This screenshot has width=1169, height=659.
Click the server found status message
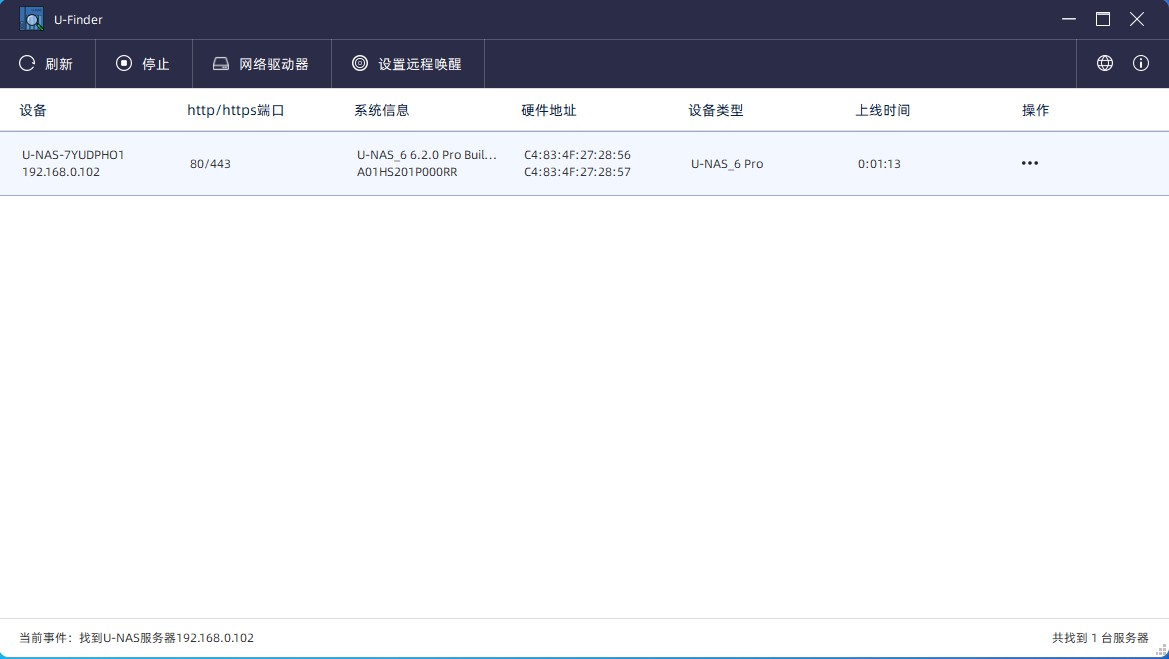click(136, 638)
